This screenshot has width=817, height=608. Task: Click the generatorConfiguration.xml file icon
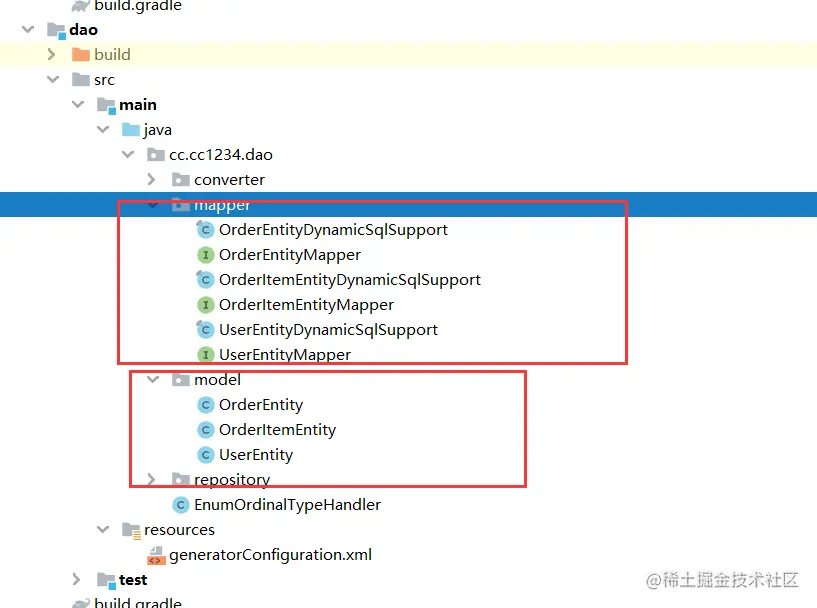tap(155, 555)
